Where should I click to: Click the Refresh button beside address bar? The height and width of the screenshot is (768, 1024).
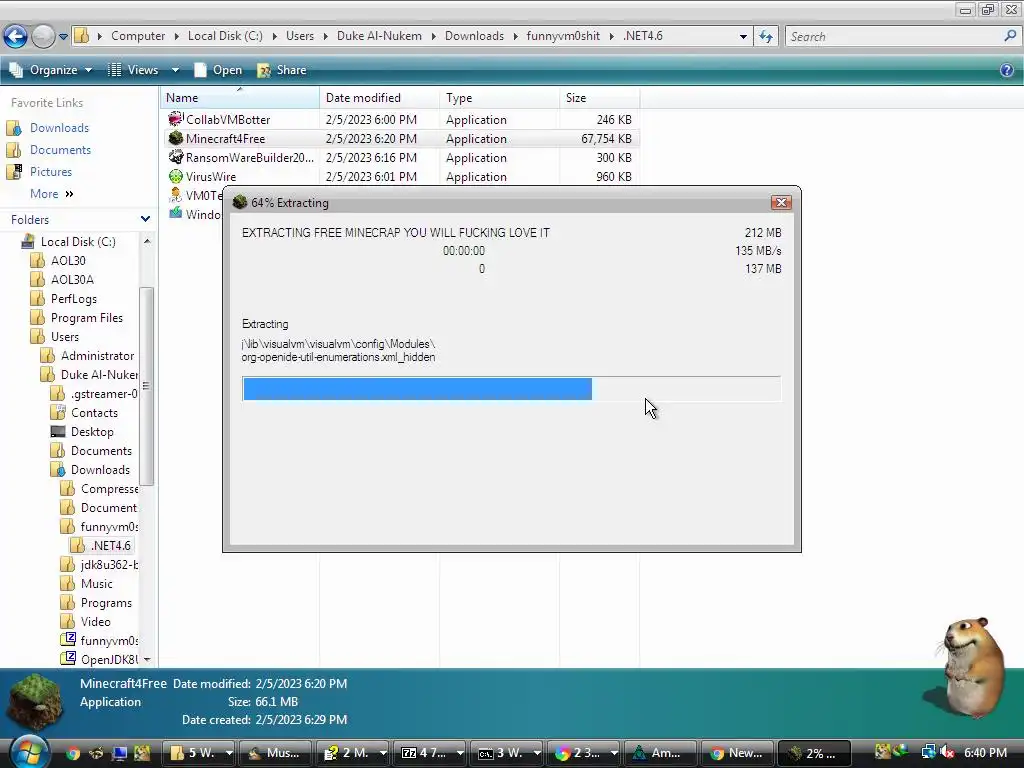pyautogui.click(x=766, y=37)
